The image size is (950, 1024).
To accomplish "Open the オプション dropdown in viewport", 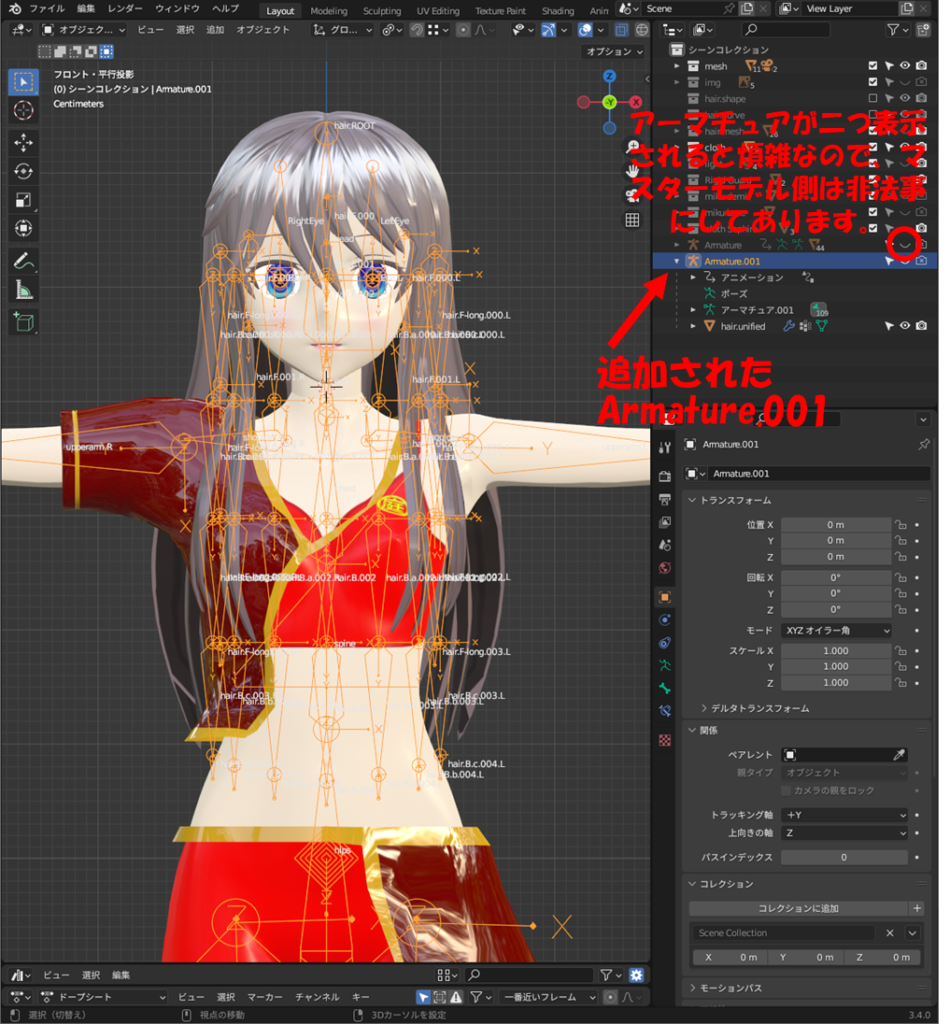I will pyautogui.click(x=613, y=52).
